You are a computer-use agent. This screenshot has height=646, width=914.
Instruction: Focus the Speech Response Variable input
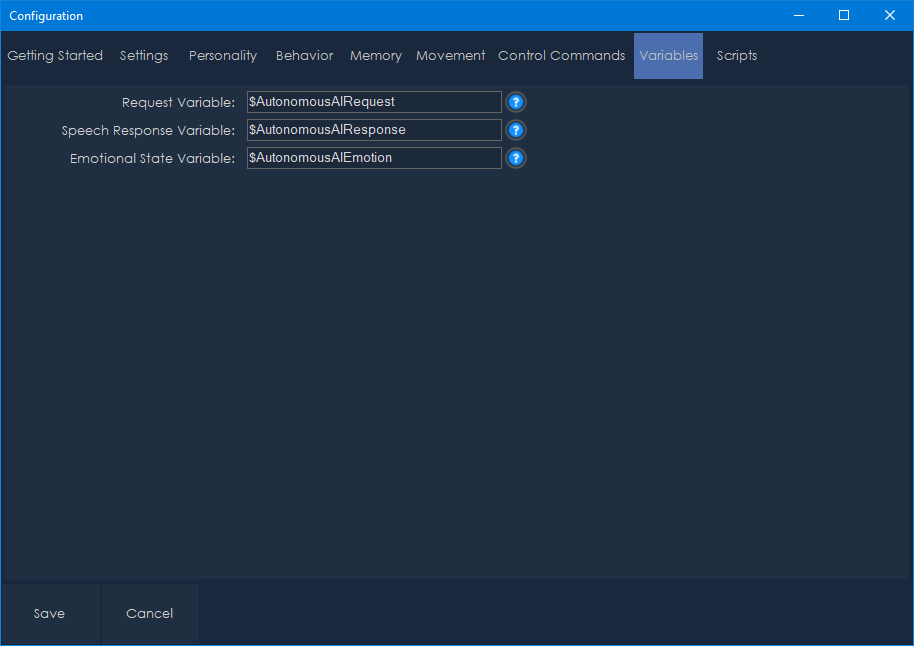374,130
